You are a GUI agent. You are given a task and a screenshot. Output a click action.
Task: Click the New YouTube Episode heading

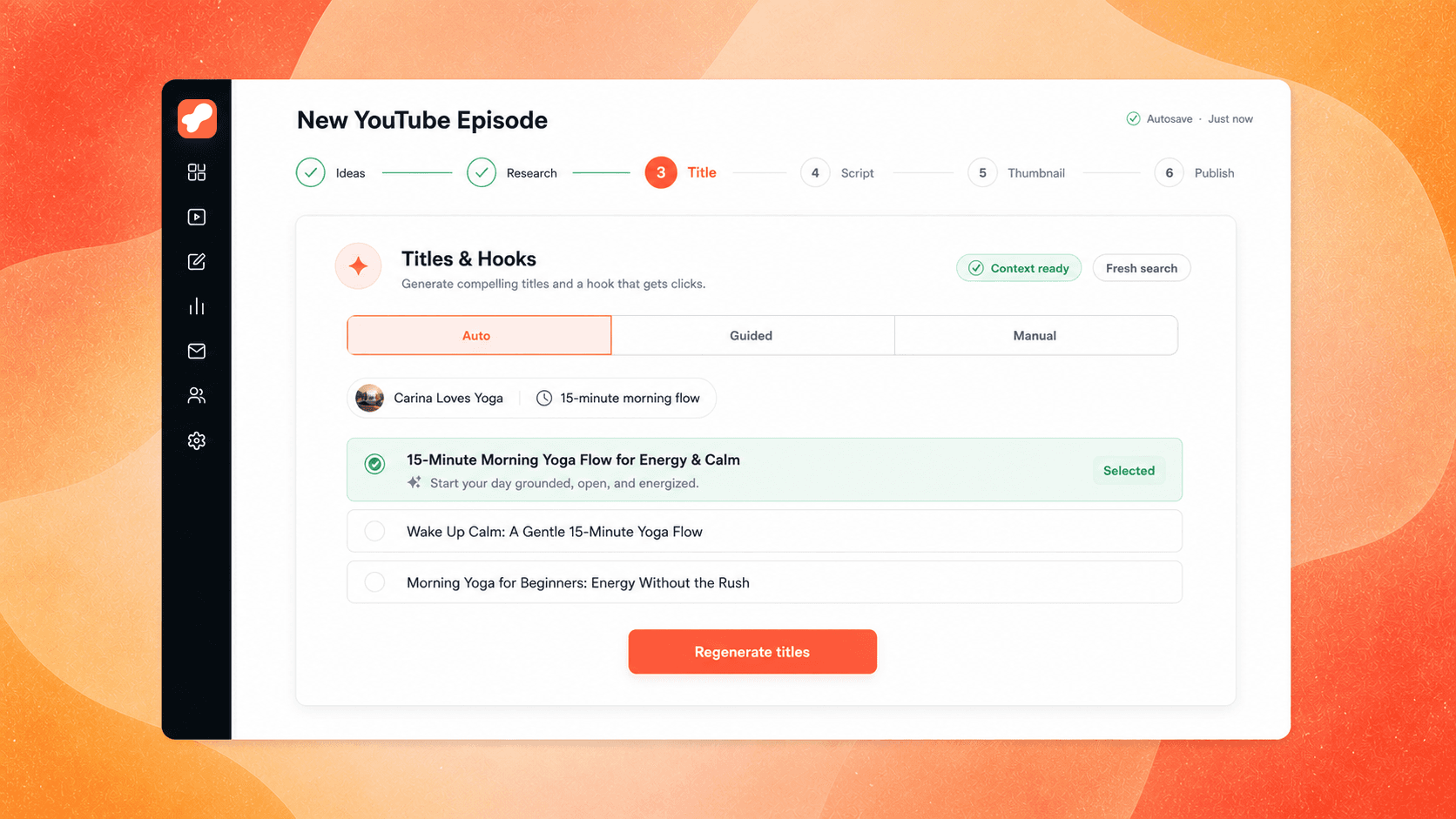(x=422, y=120)
